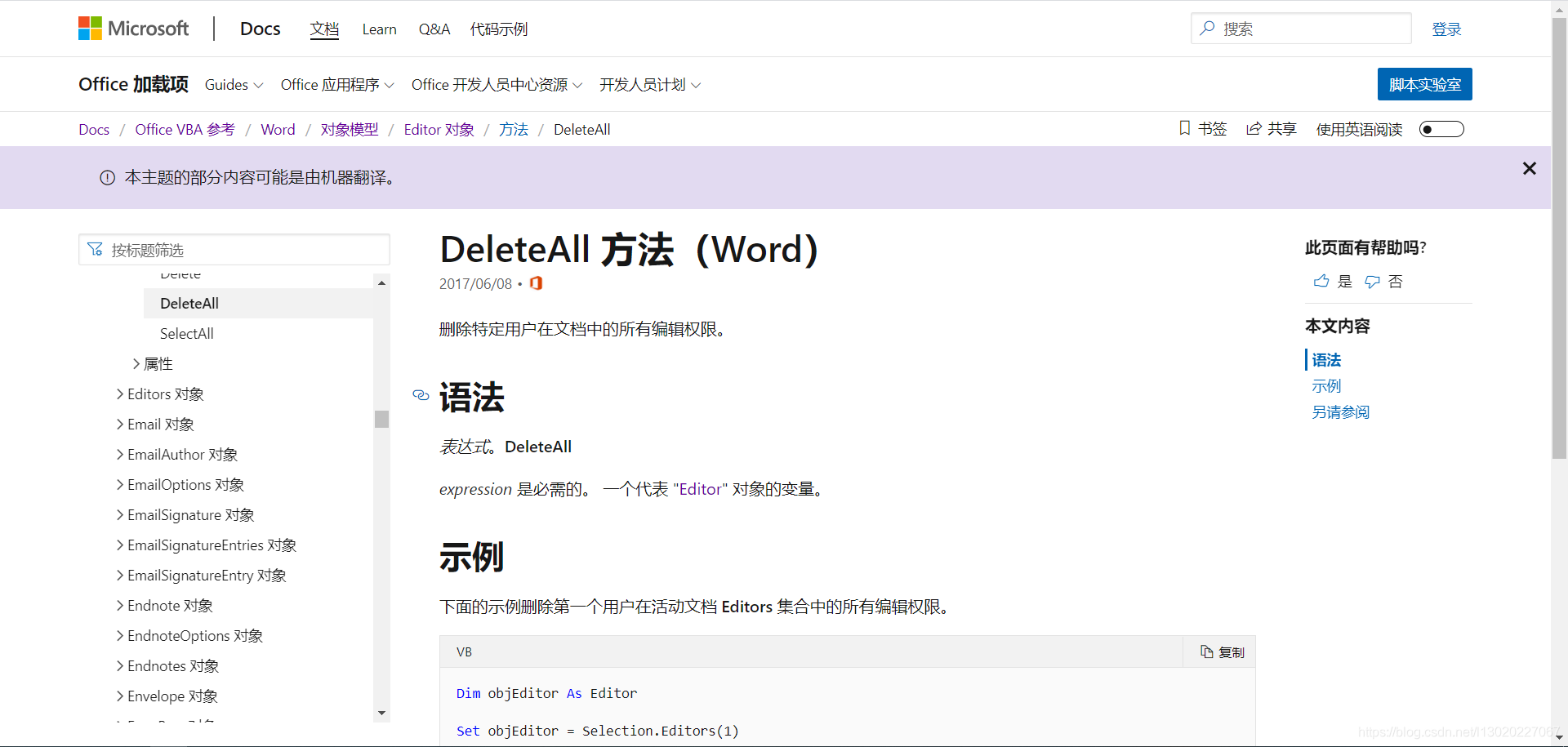The width and height of the screenshot is (1568, 747).
Task: Expand EmailSignatureEntries 对象 node
Action: [120, 545]
